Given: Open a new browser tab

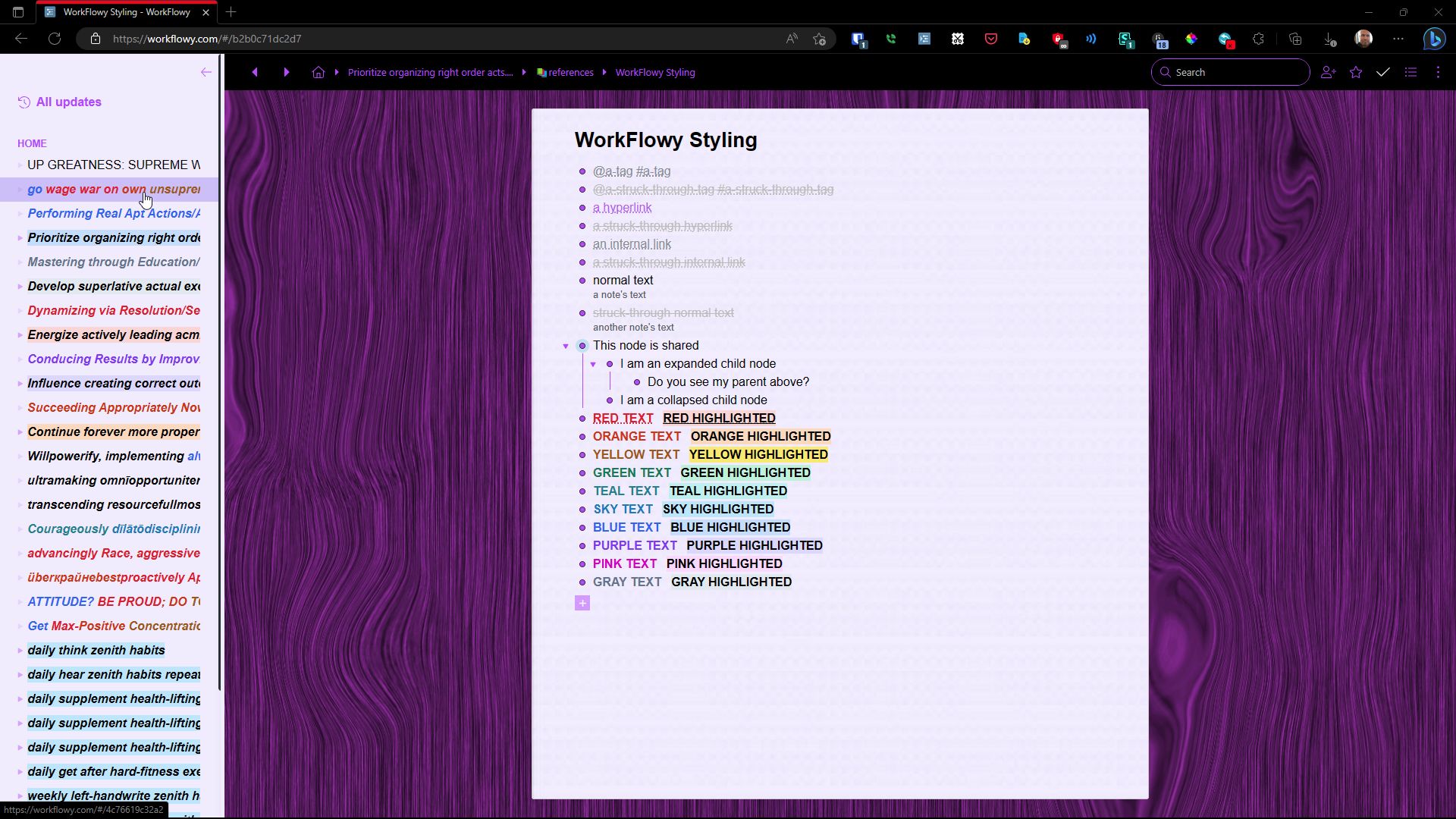Looking at the screenshot, I should [231, 12].
